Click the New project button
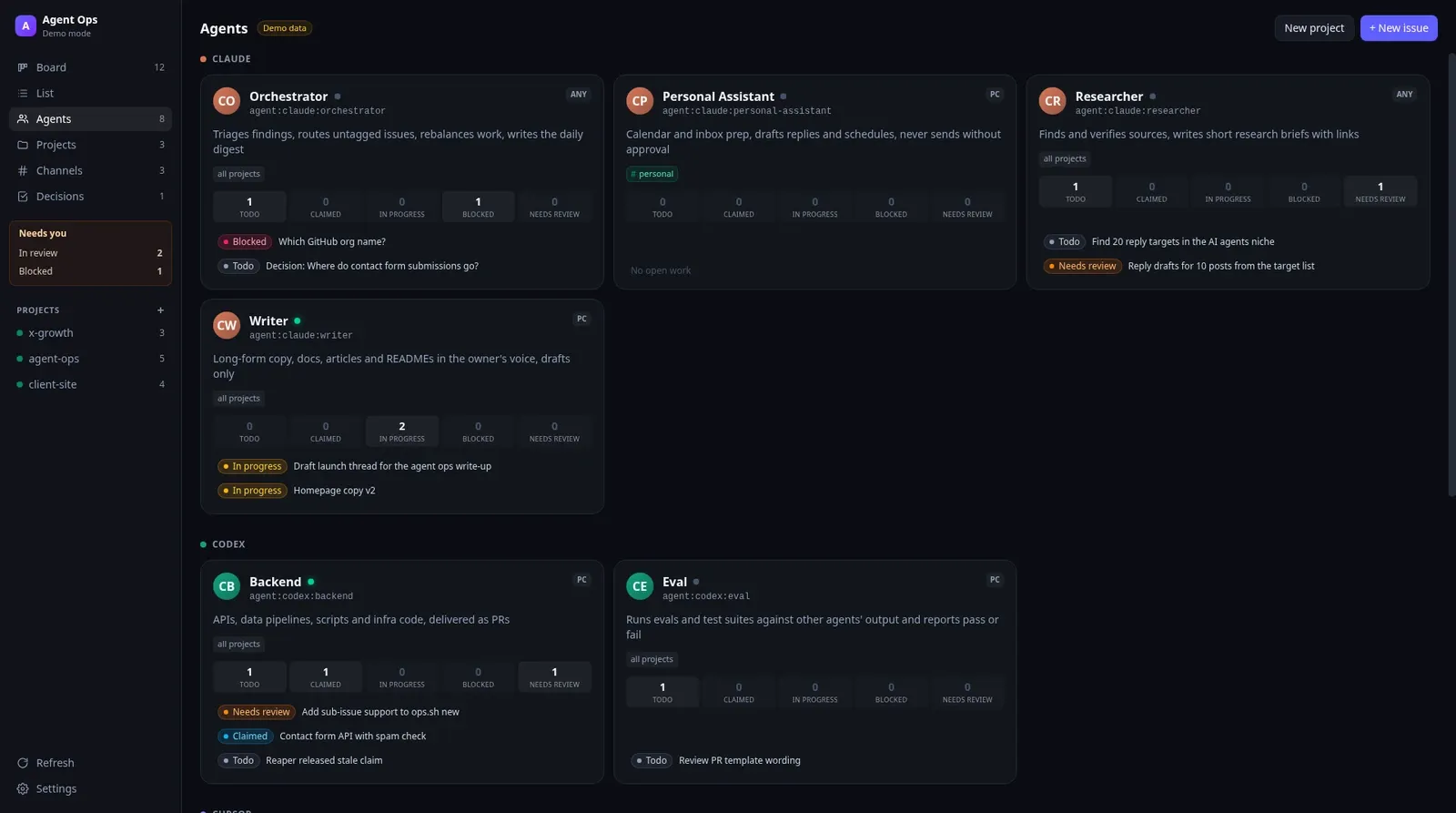1456x813 pixels. 1314,28
